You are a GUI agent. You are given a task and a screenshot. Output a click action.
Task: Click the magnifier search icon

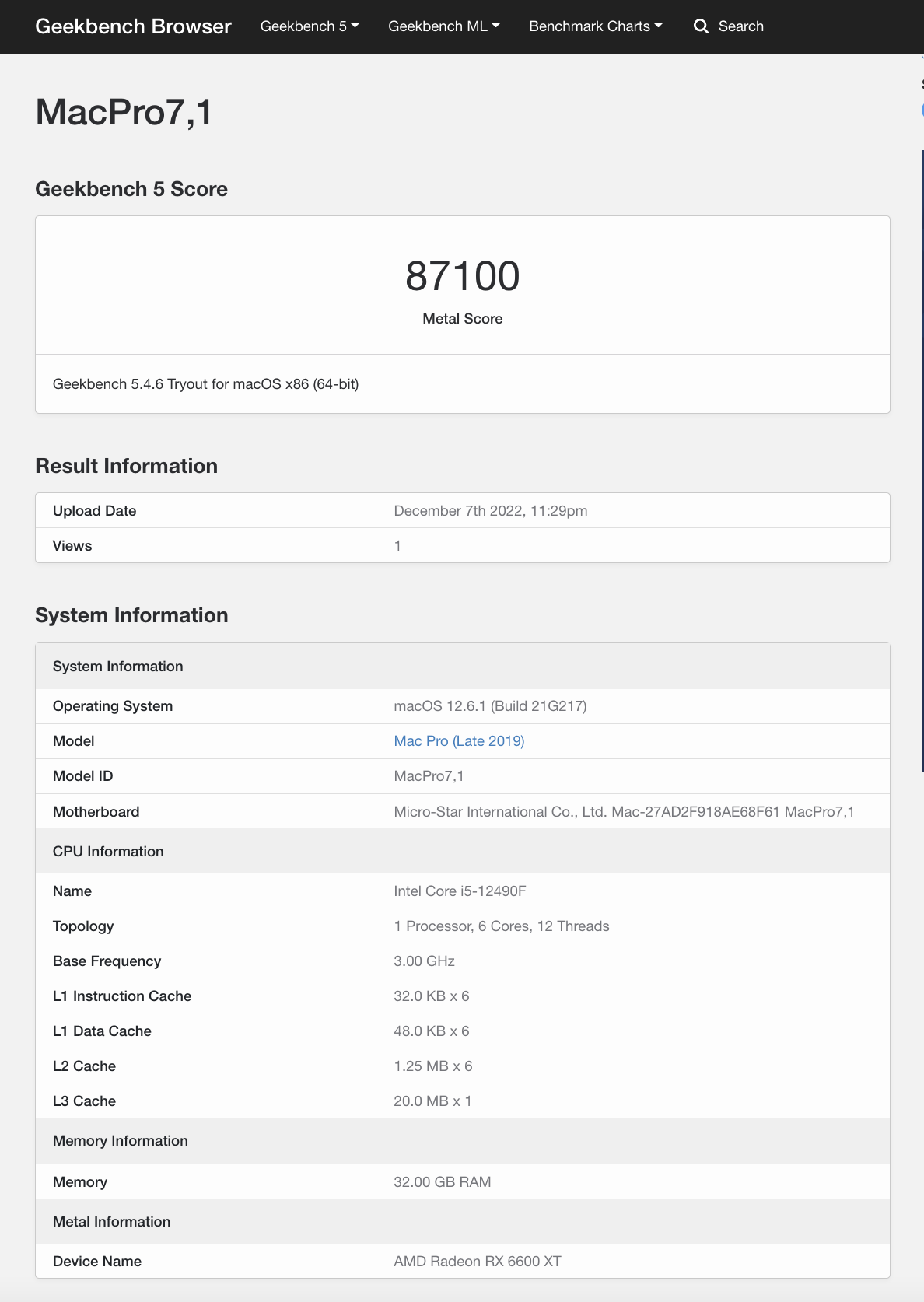[x=701, y=26]
